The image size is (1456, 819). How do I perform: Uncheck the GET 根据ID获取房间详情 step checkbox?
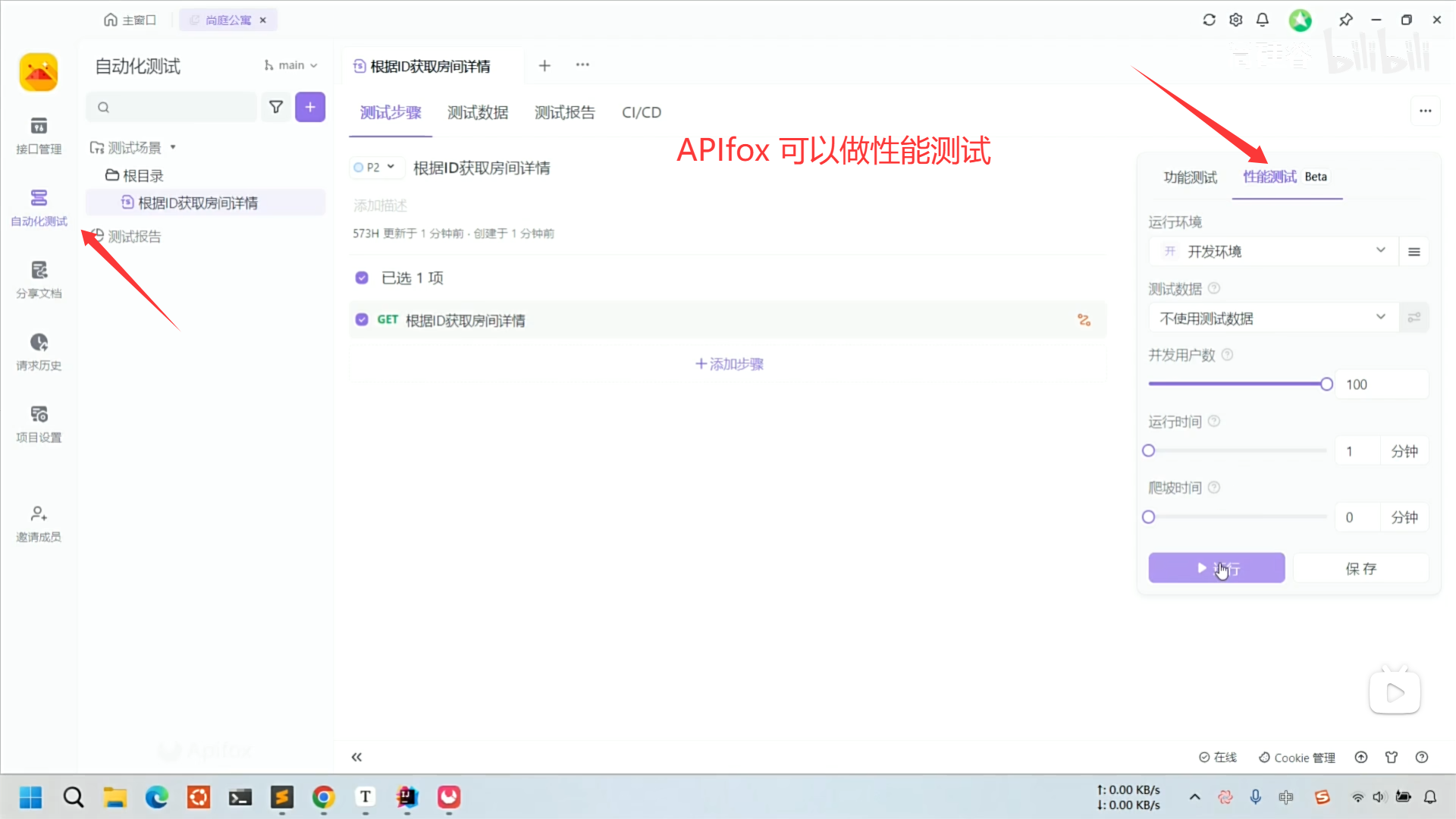click(x=362, y=320)
